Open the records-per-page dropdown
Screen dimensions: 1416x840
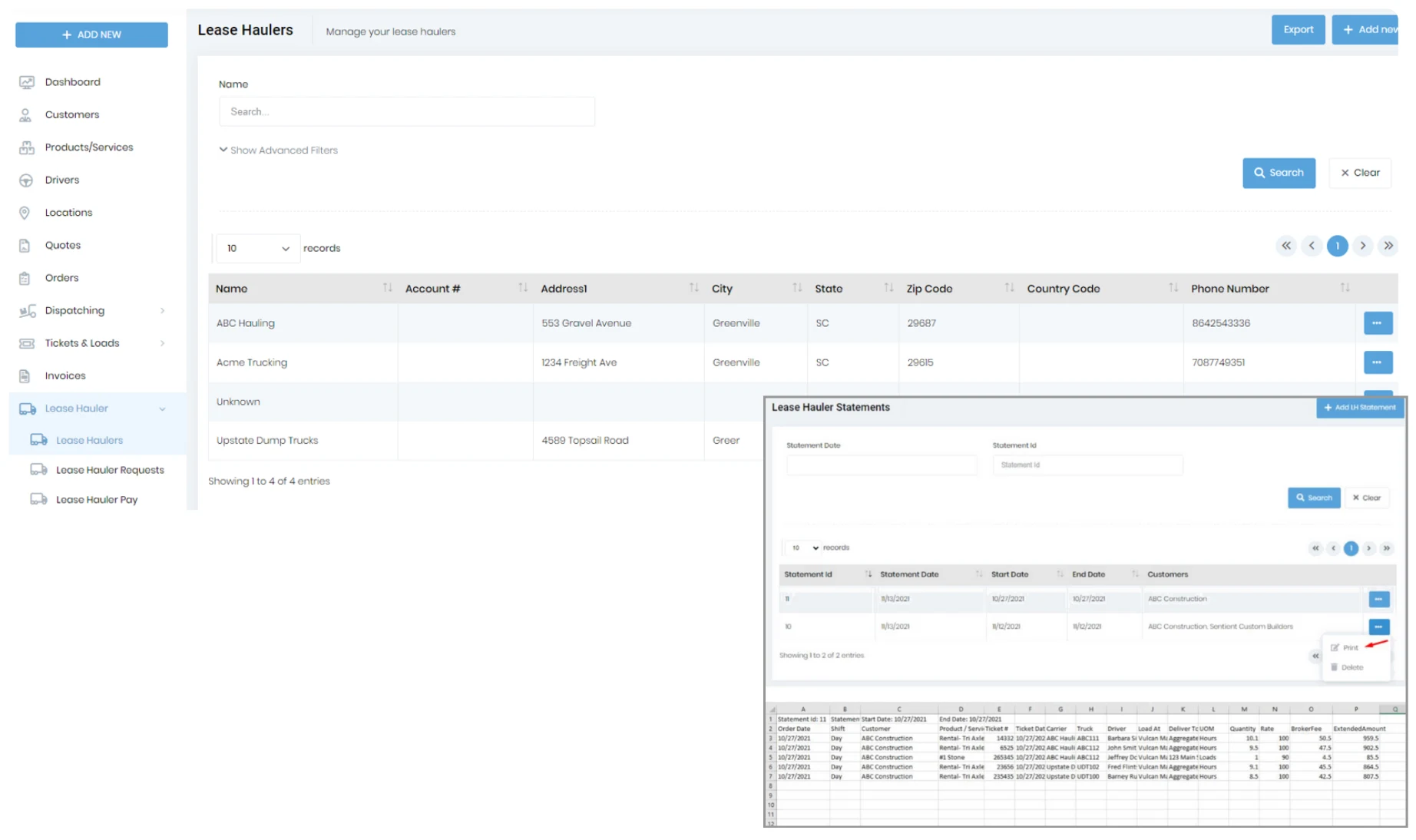257,248
